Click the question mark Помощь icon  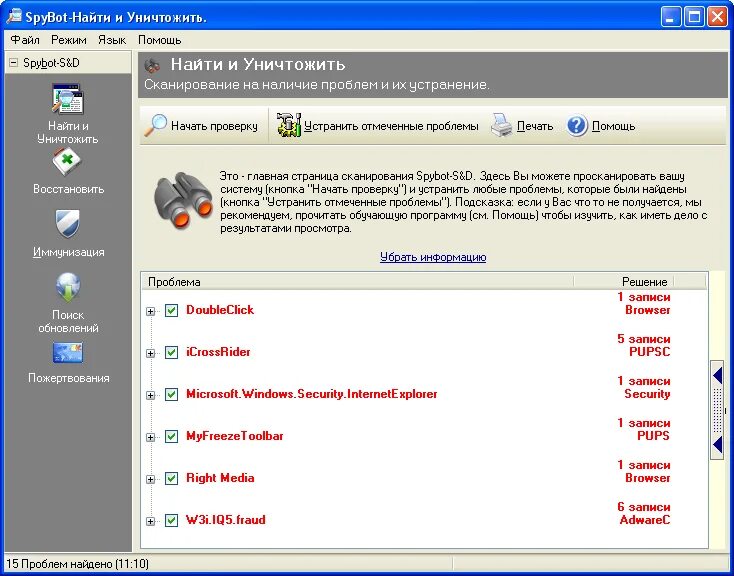point(577,126)
